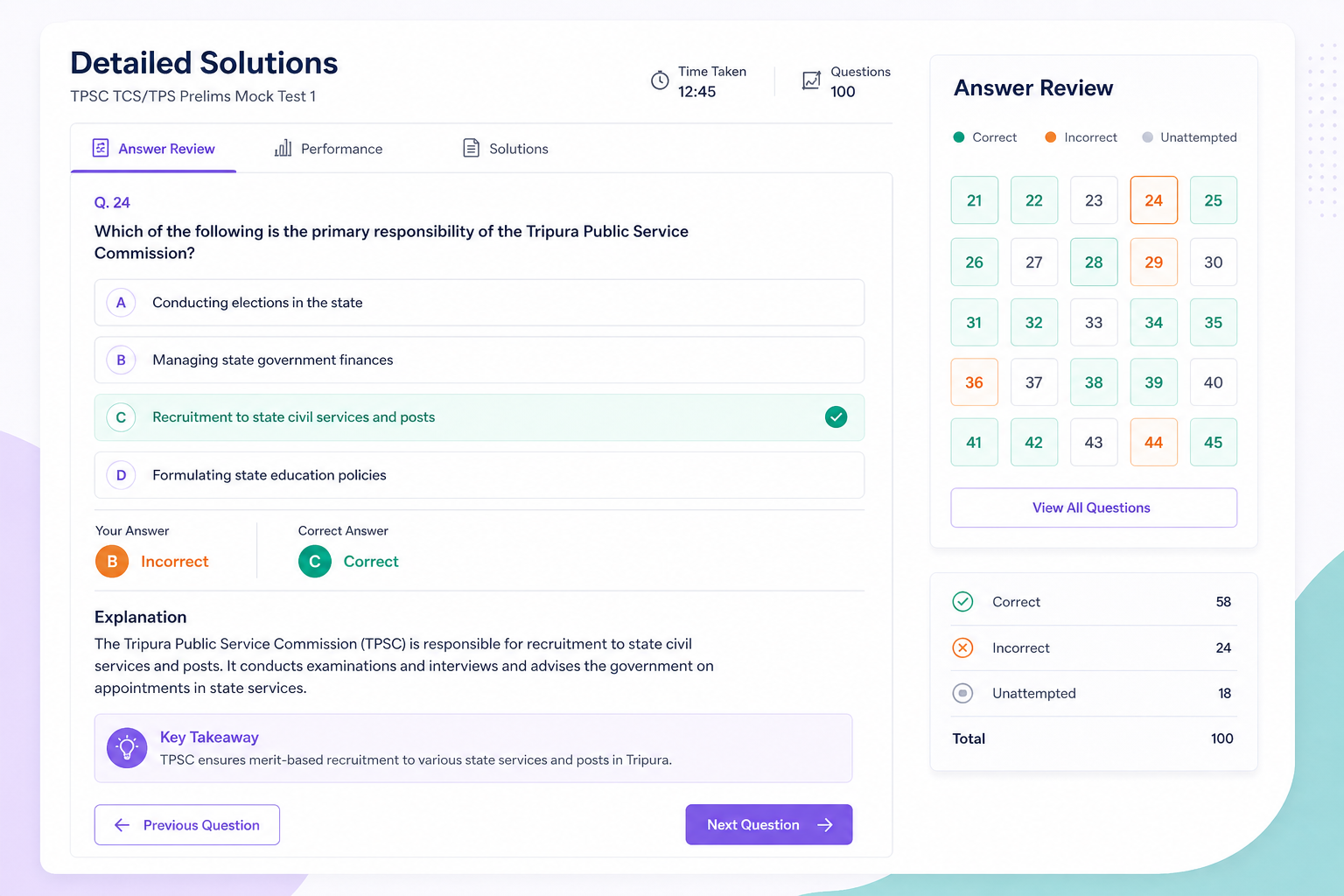The height and width of the screenshot is (896, 1344).
Task: Open question 35 from the grid
Action: coord(1214,323)
